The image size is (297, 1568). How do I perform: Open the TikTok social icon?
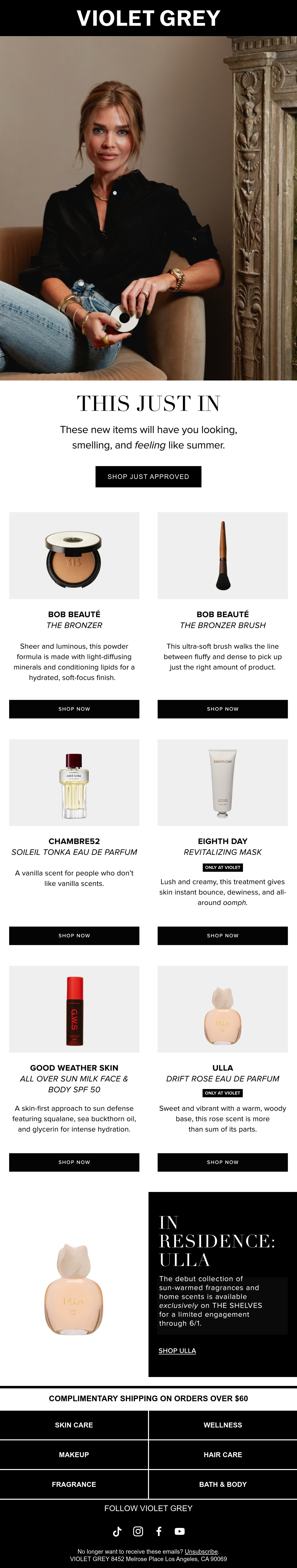[x=118, y=1531]
